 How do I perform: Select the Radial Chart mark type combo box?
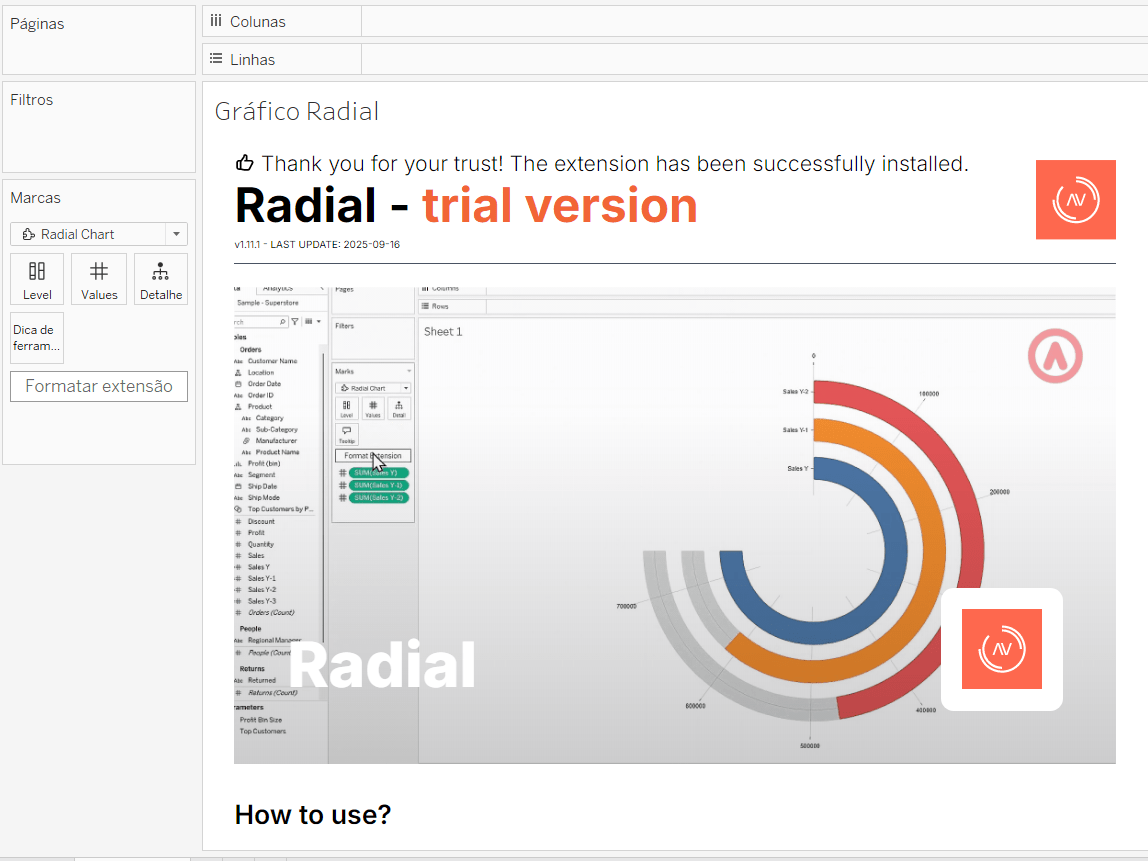(88, 234)
